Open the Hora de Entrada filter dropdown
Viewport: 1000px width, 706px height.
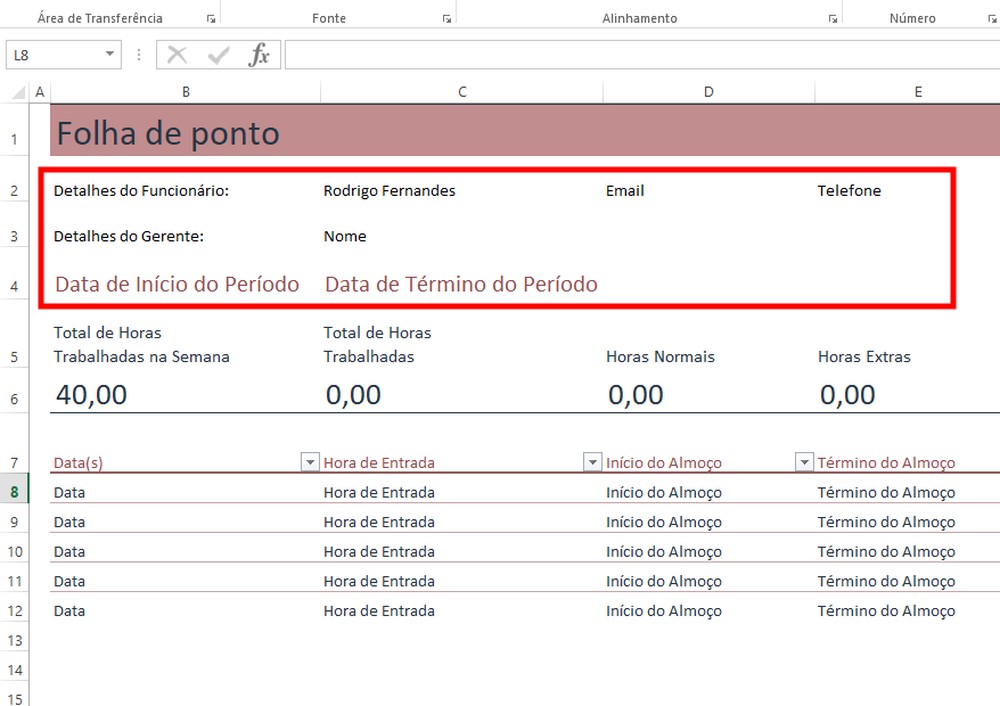tap(591, 462)
